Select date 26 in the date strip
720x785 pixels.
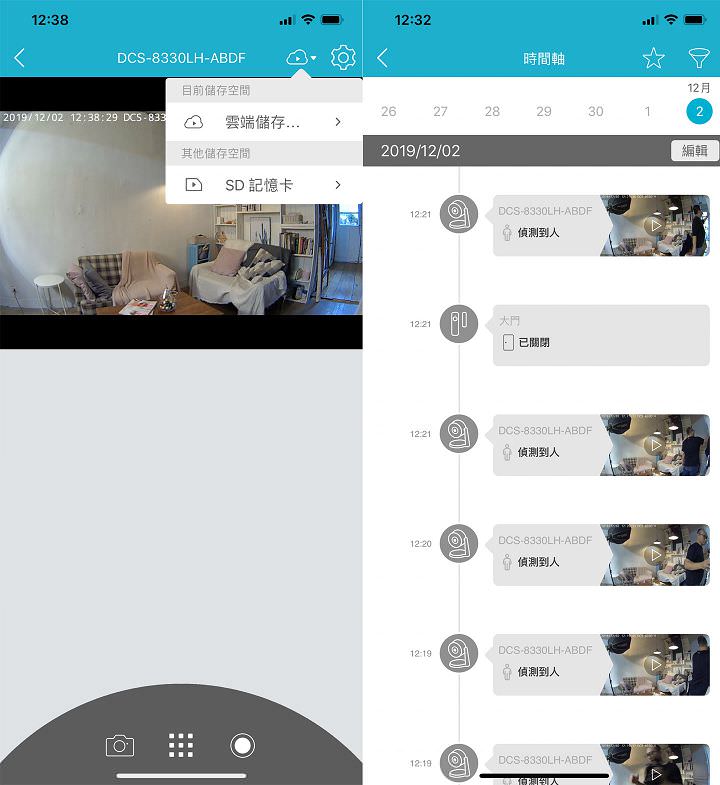pyautogui.click(x=389, y=111)
